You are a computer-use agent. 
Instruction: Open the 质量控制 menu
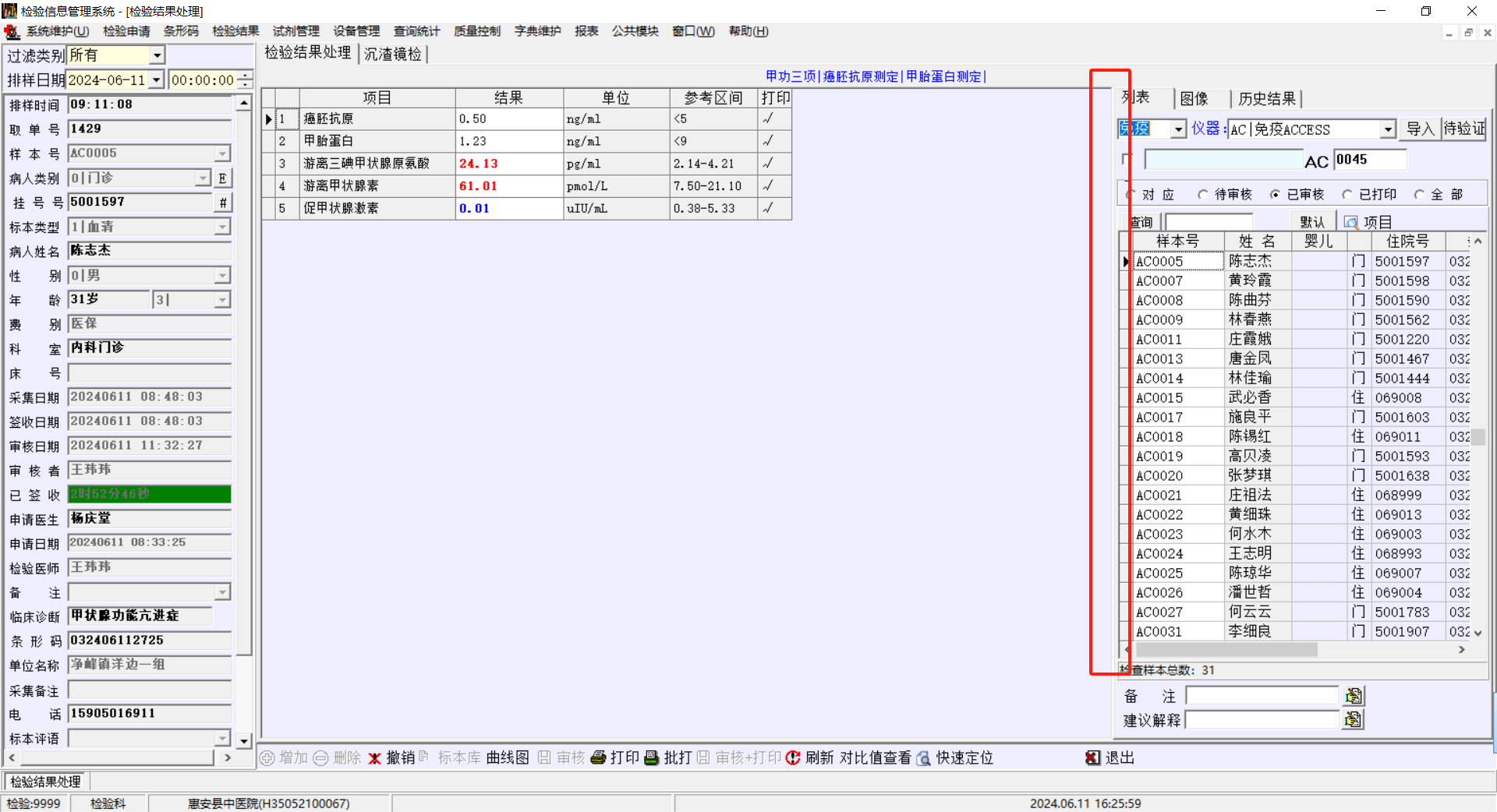[477, 31]
